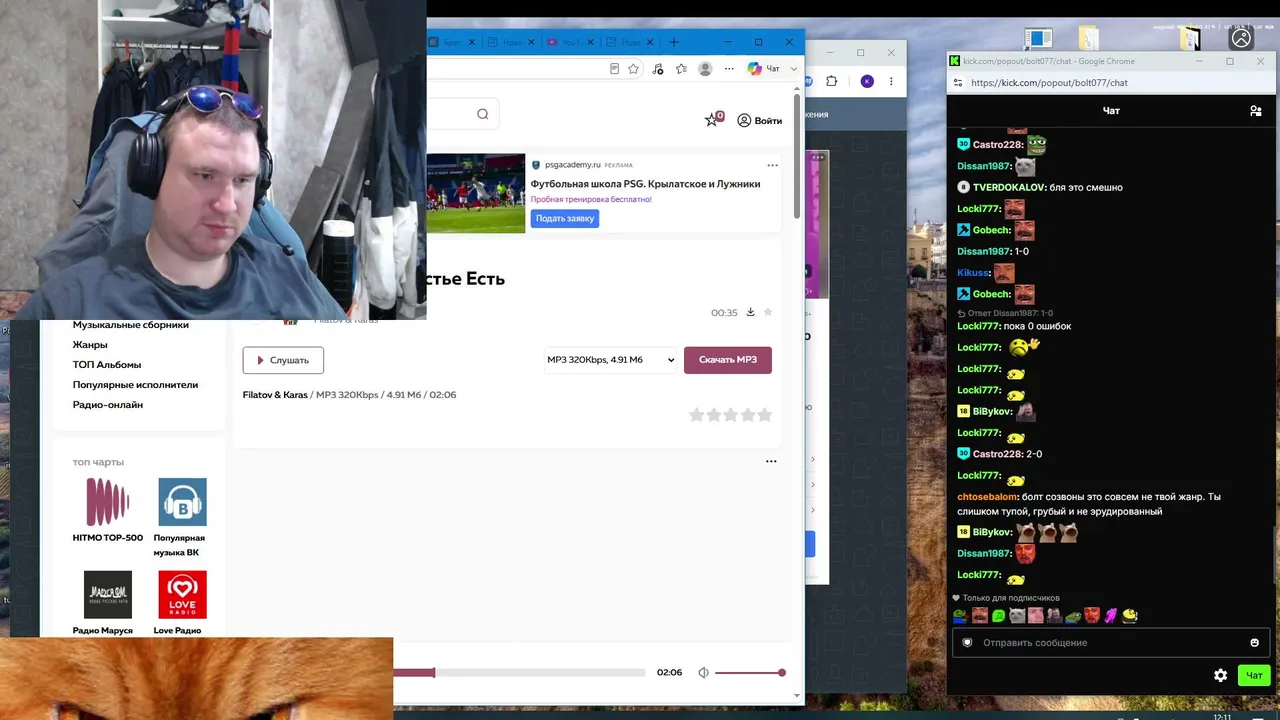
Task: Click the site search magnifier icon
Action: (482, 114)
